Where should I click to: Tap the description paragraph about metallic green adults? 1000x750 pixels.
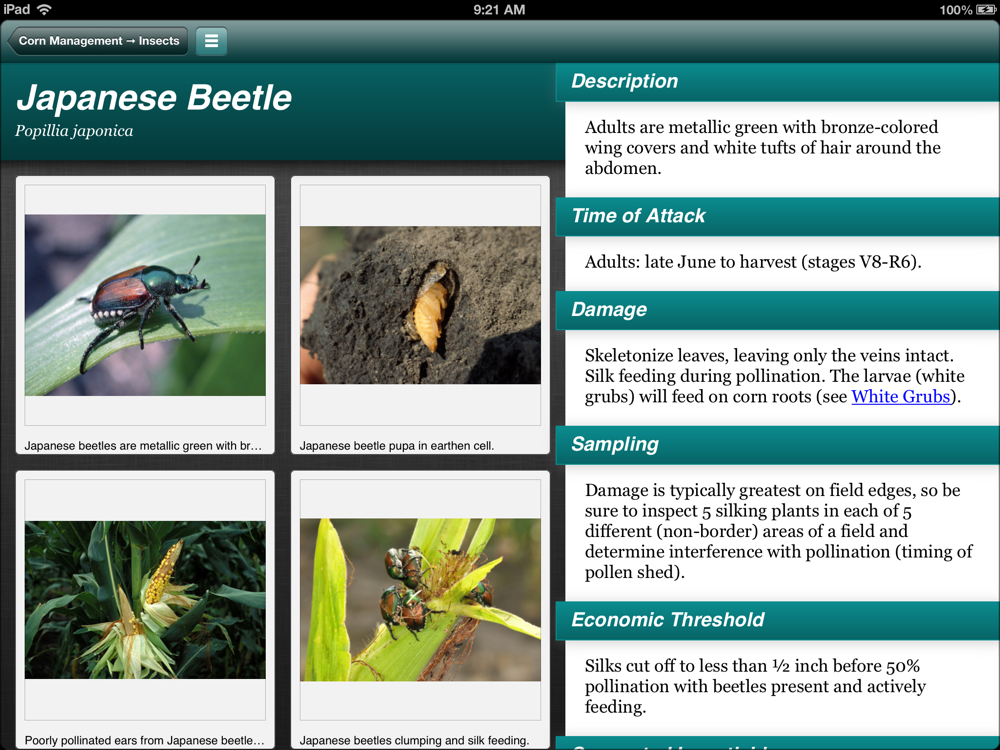tap(762, 148)
